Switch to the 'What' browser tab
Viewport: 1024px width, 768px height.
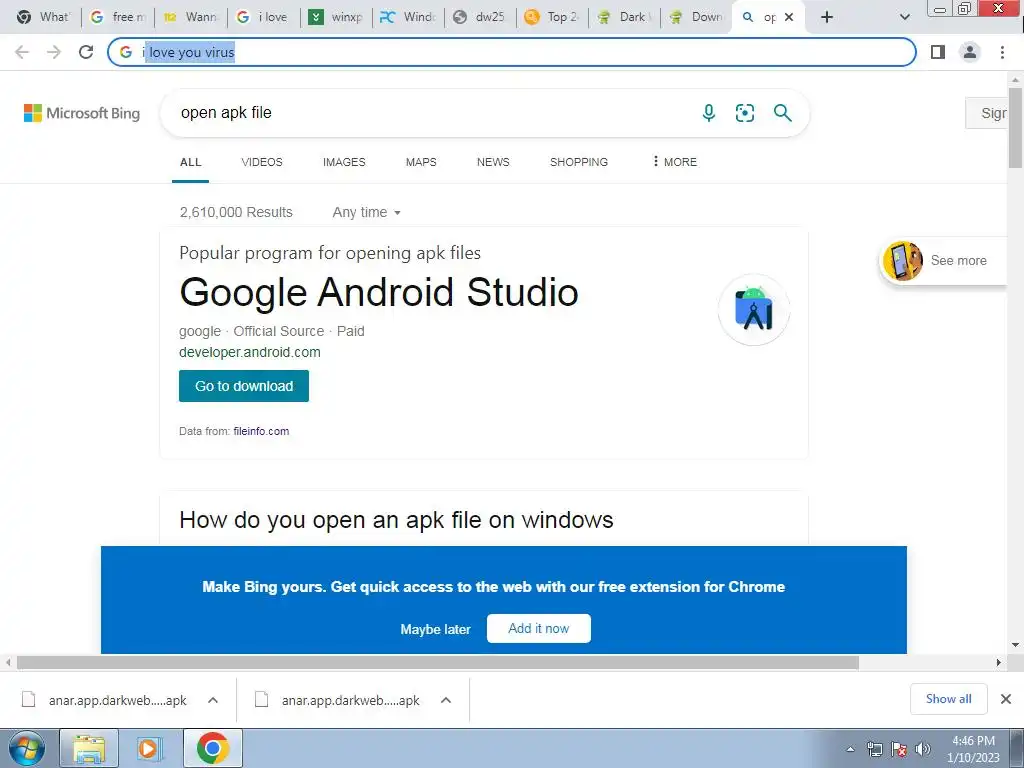[44, 17]
